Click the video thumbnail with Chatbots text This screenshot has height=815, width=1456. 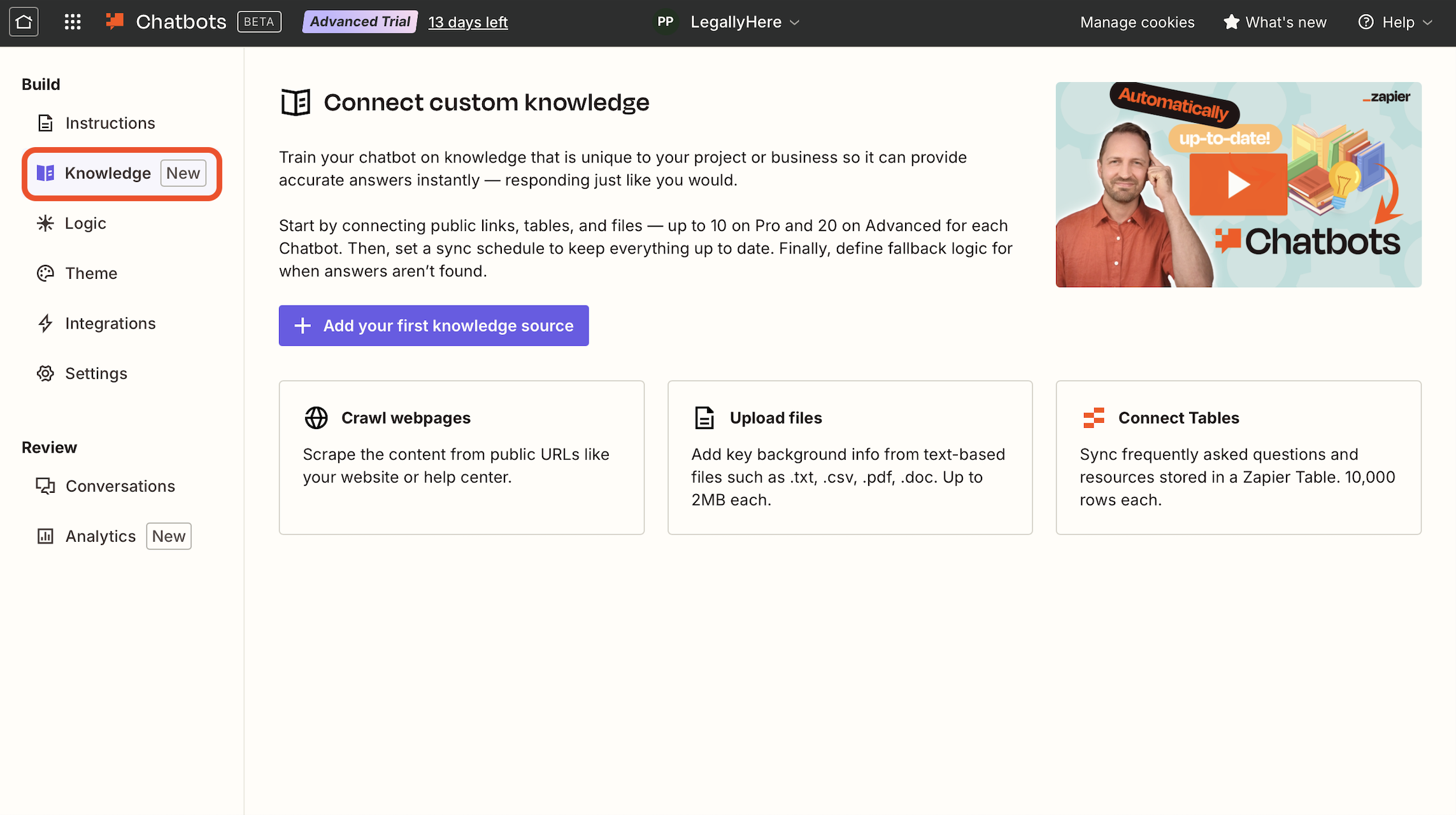point(1238,185)
